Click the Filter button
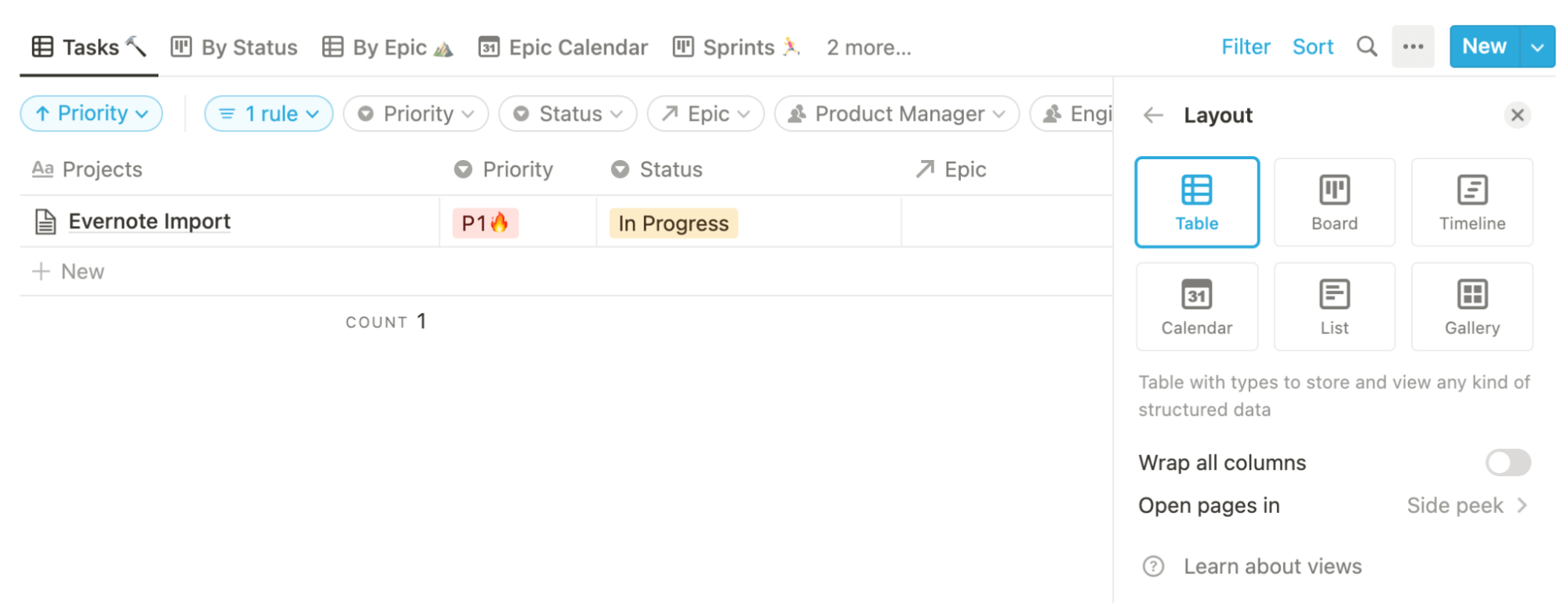Viewport: 1568px width, 604px height. (x=1245, y=47)
